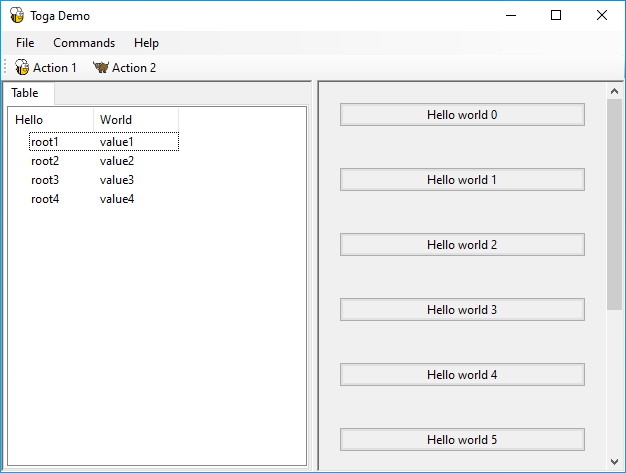Open the Commands menu

coord(84,43)
